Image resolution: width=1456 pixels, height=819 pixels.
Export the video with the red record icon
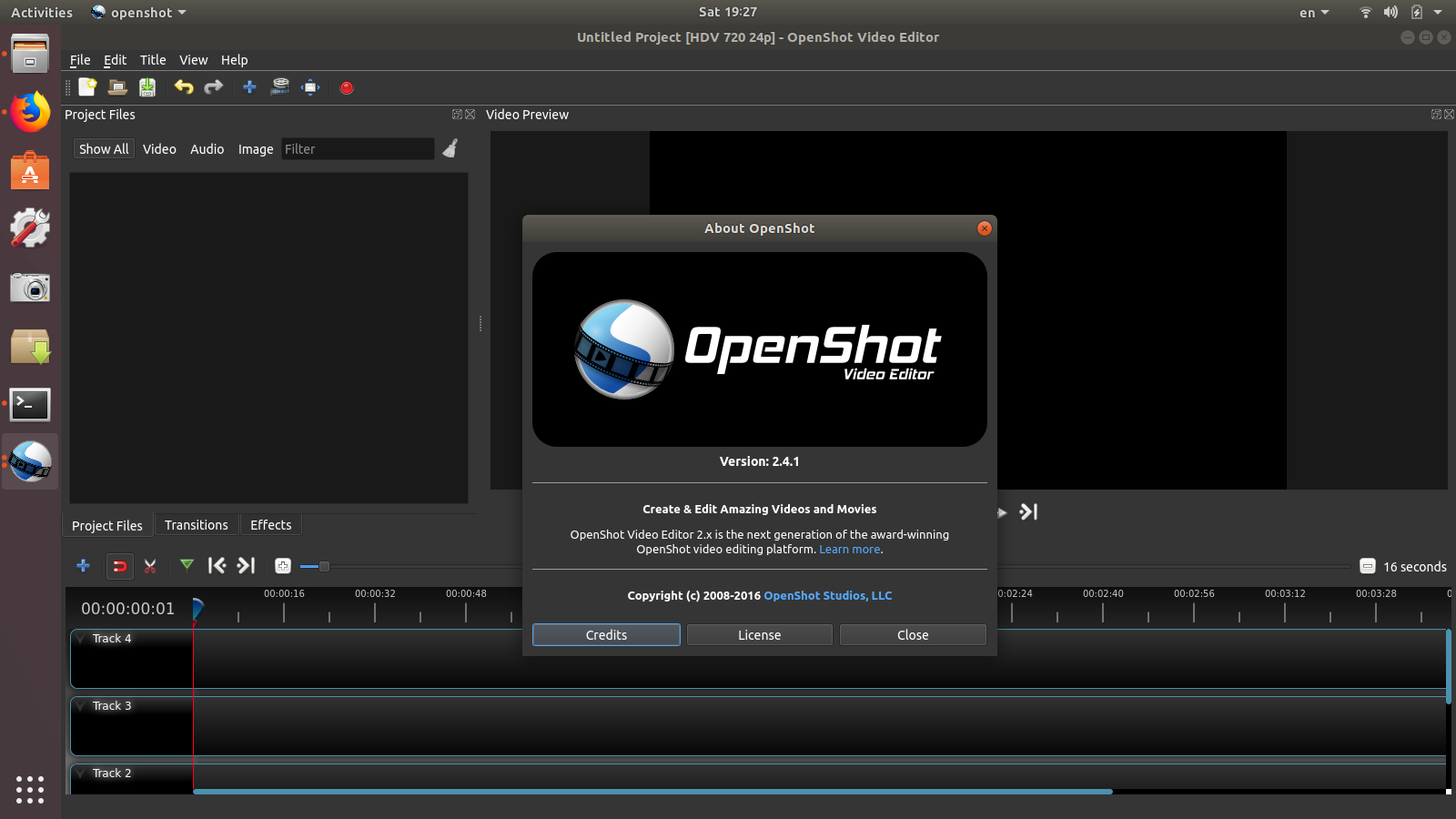pyautogui.click(x=346, y=86)
